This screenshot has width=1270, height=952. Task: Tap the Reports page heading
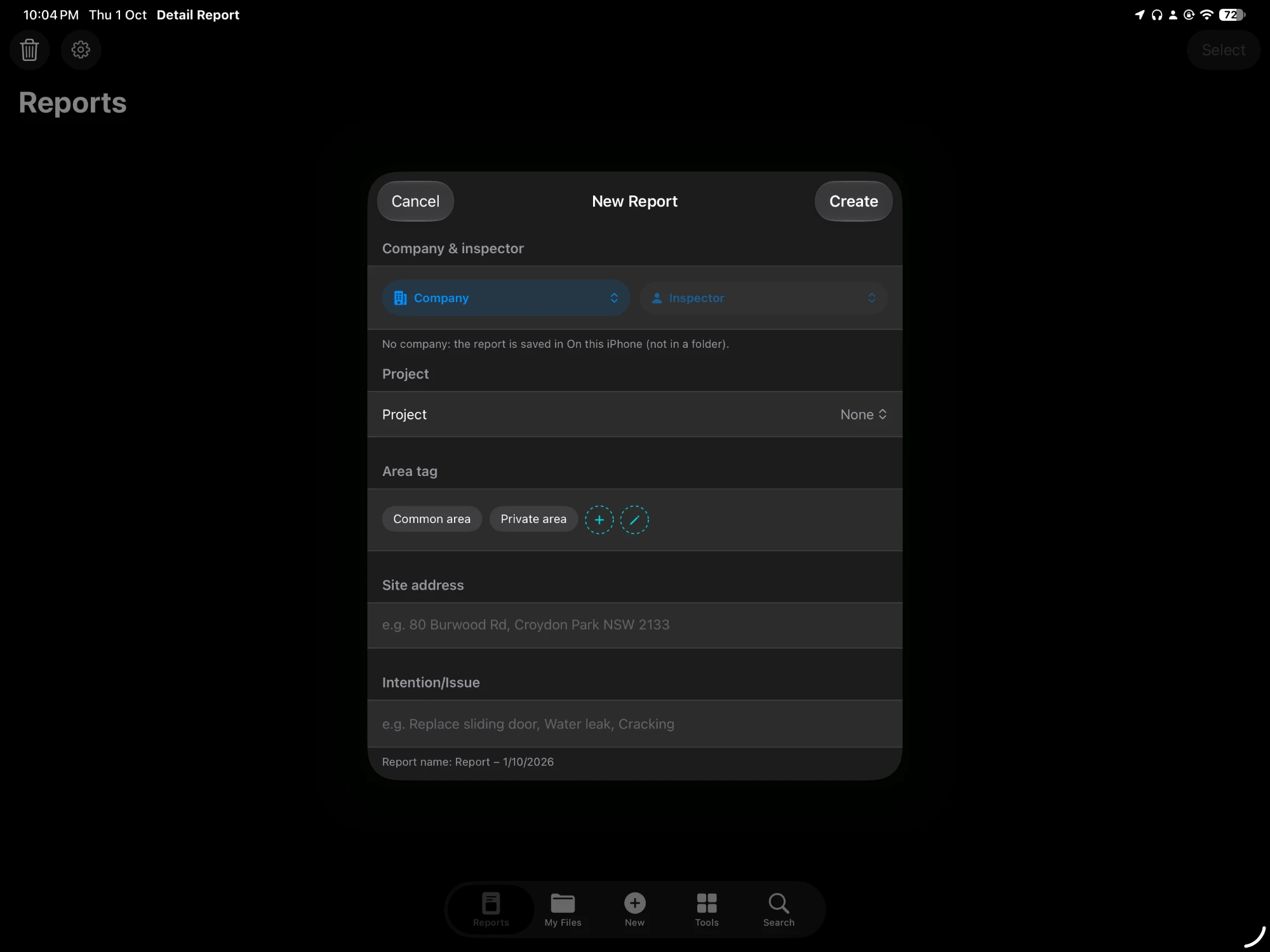pos(72,103)
